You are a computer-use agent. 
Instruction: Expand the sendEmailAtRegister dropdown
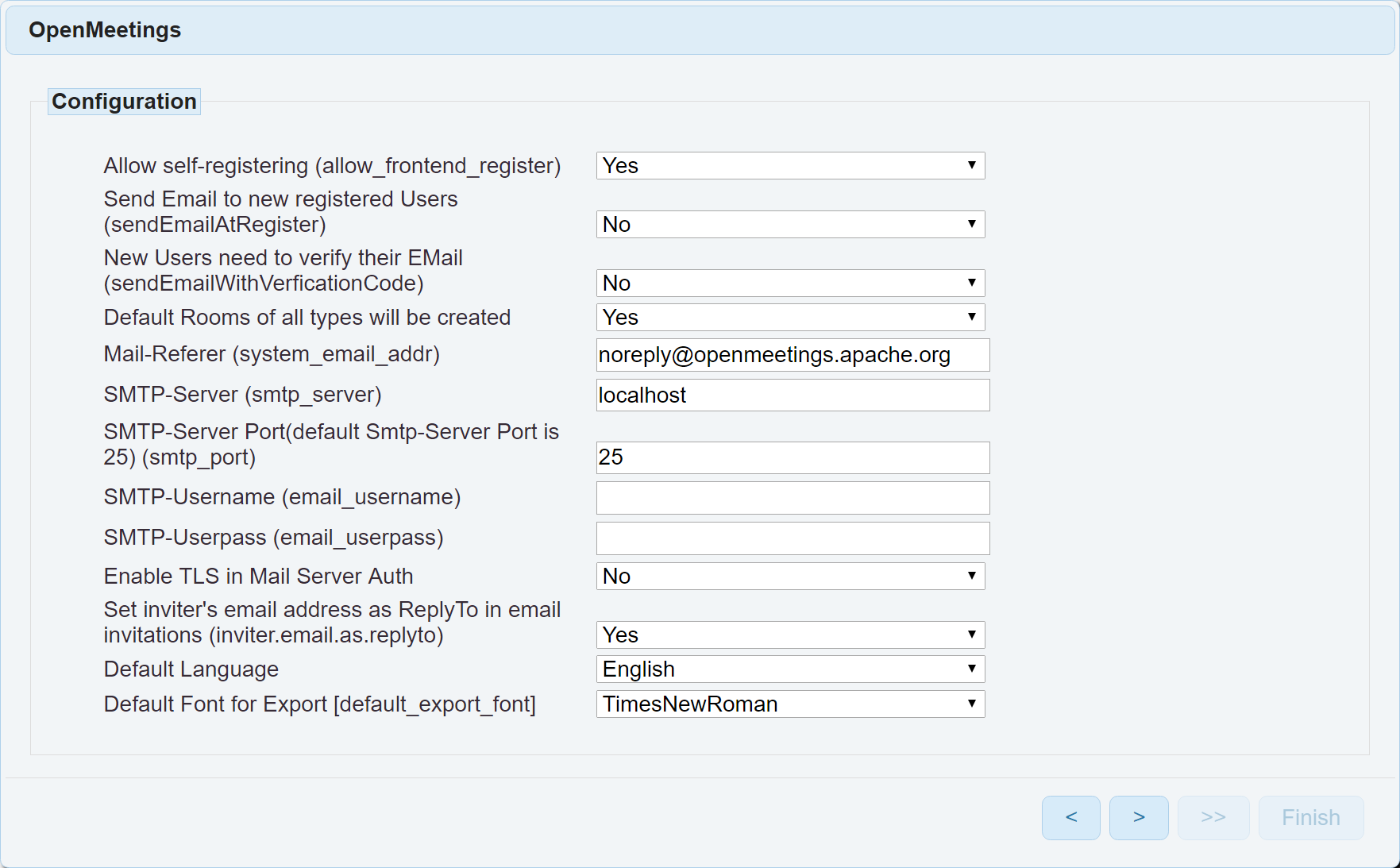pos(790,224)
